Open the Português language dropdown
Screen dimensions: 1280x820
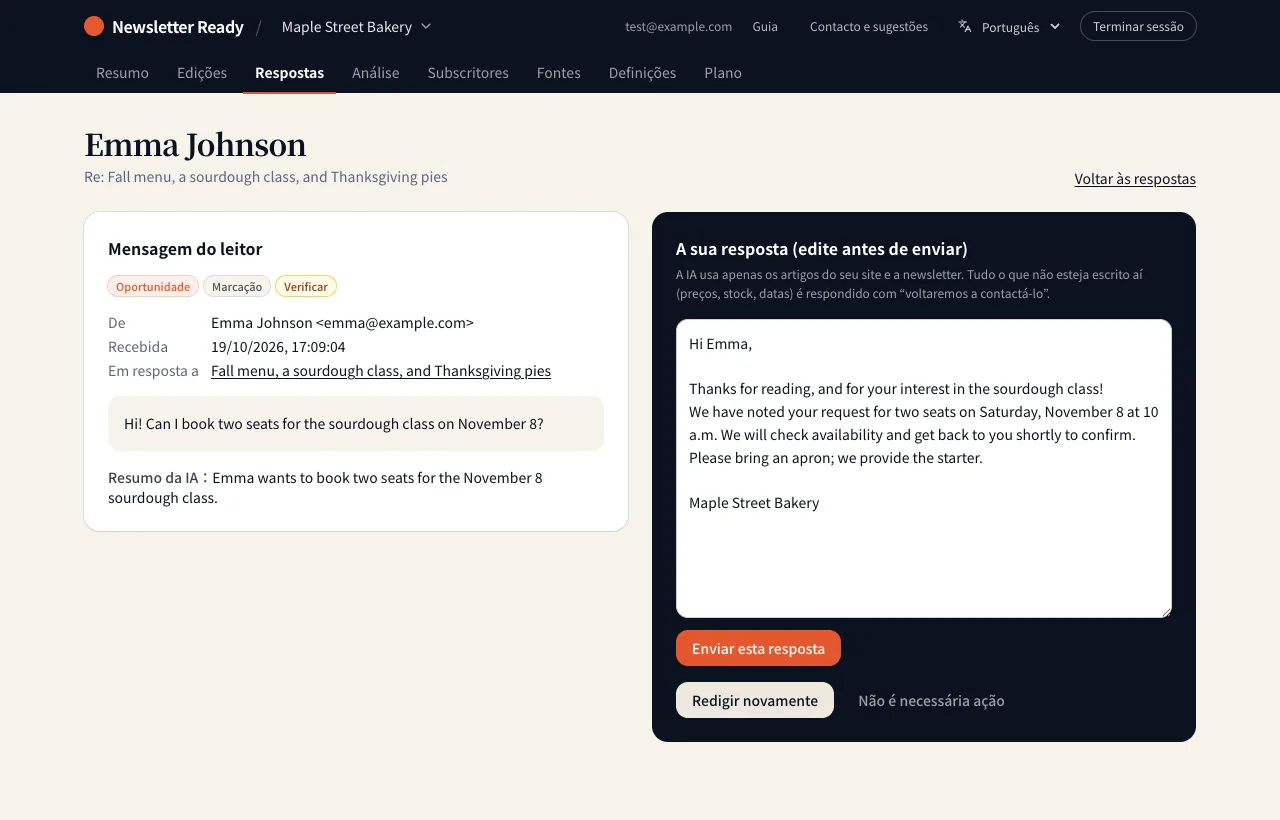coord(1009,26)
